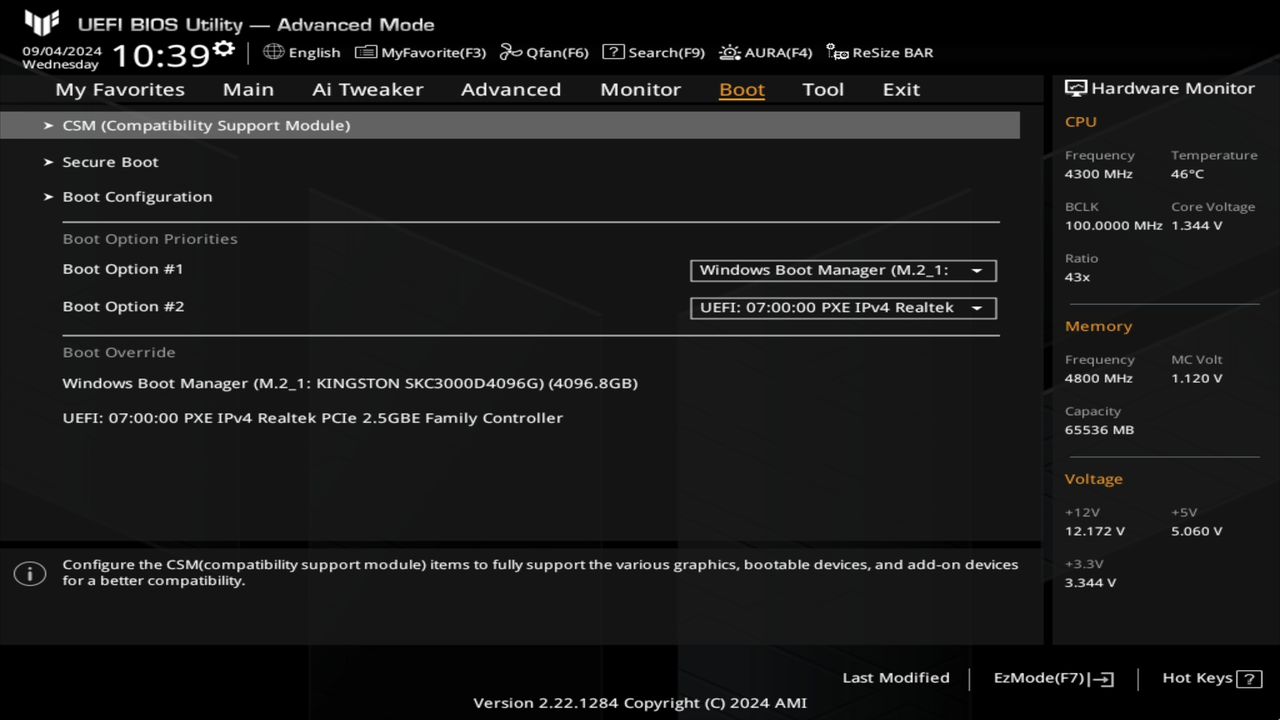Open the Boot Option #1 dropdown
Screen dimensions: 1280x720
click(x=843, y=270)
